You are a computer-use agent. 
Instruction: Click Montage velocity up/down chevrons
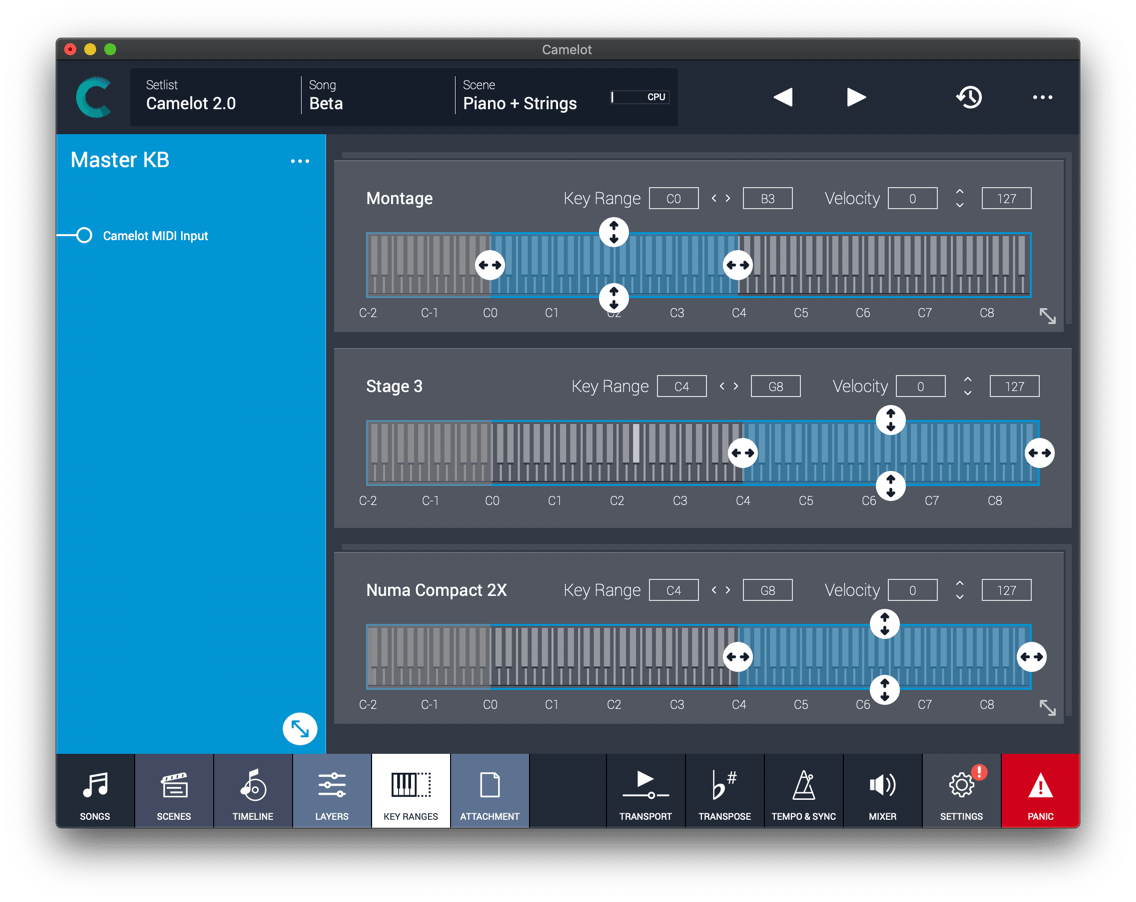960,199
